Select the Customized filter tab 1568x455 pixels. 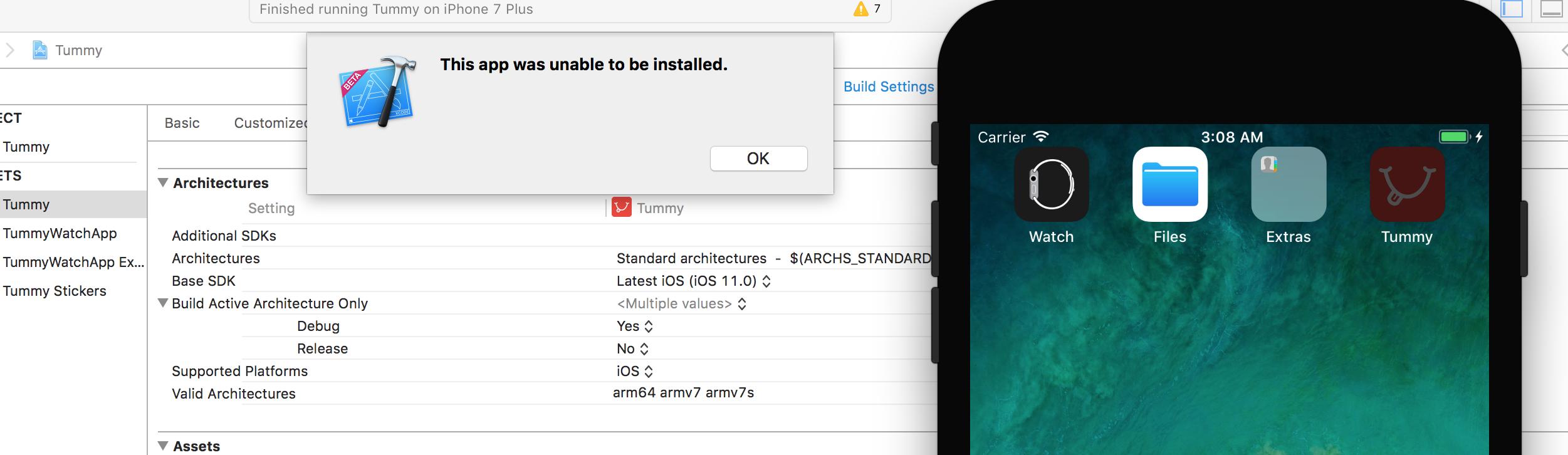coord(270,123)
